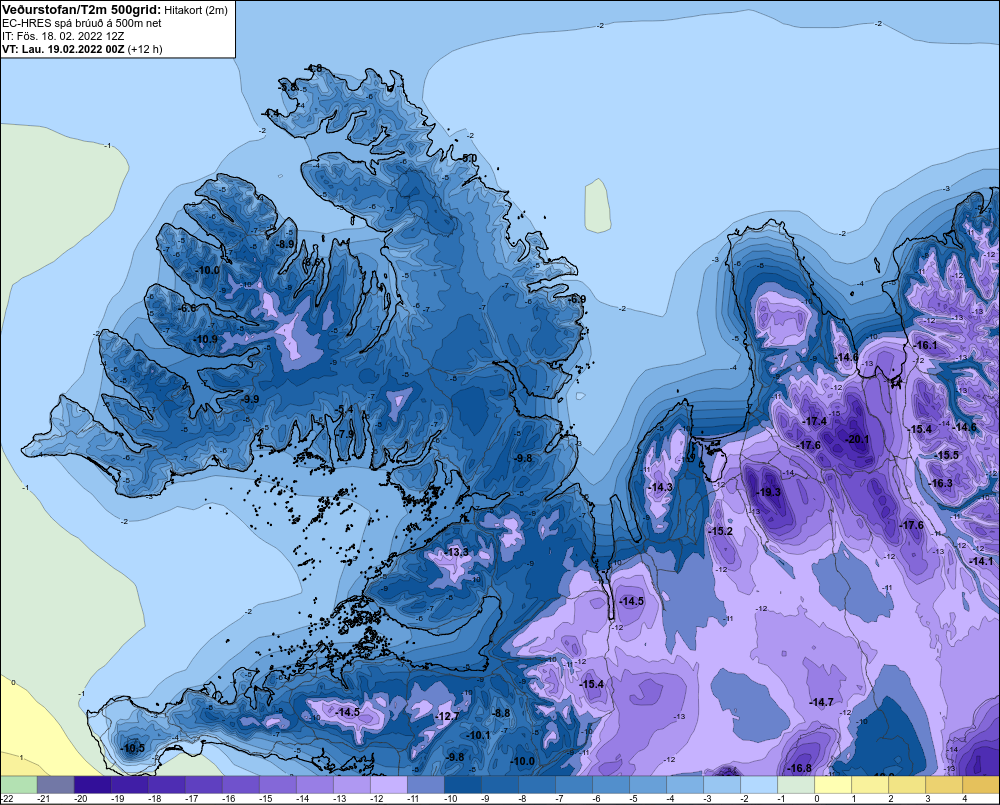This screenshot has height=805, width=1000.
Task: Click legend swatch above the -20 label
Action: coord(92,785)
